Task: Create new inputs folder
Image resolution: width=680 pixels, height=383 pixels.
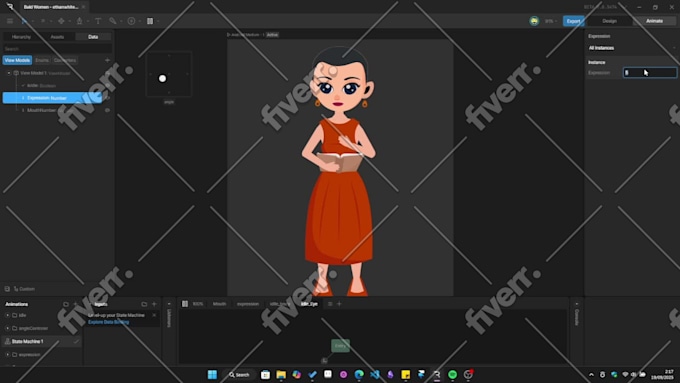Action: coord(144,304)
